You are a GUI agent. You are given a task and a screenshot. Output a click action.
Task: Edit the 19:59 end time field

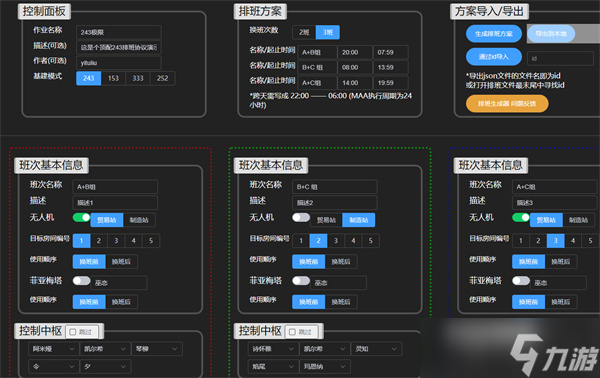(x=390, y=83)
